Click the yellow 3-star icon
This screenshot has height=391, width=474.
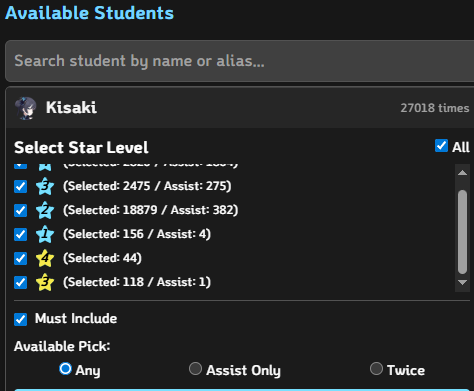pos(45,282)
